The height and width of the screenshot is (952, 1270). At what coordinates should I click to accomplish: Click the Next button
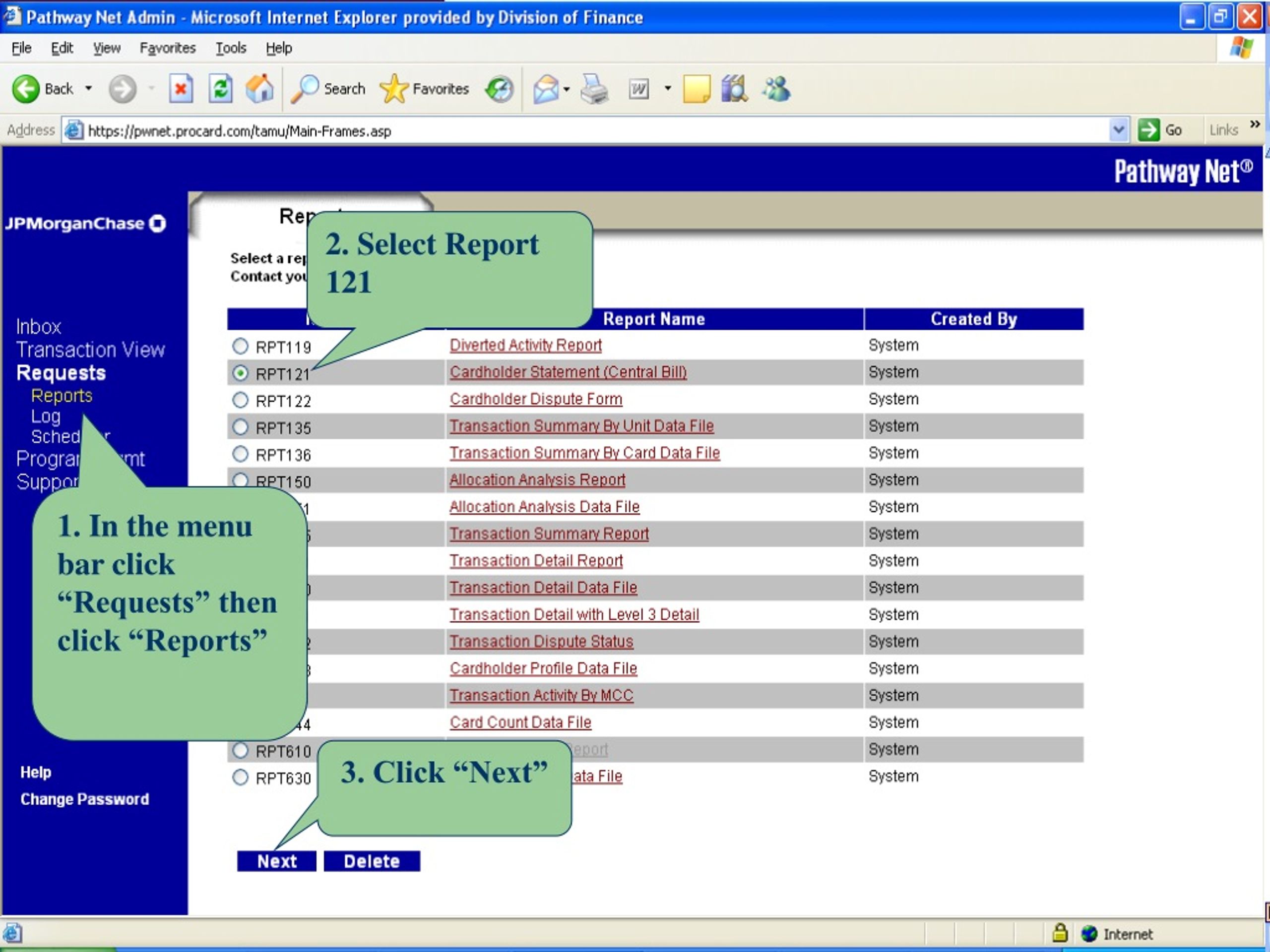coord(277,861)
